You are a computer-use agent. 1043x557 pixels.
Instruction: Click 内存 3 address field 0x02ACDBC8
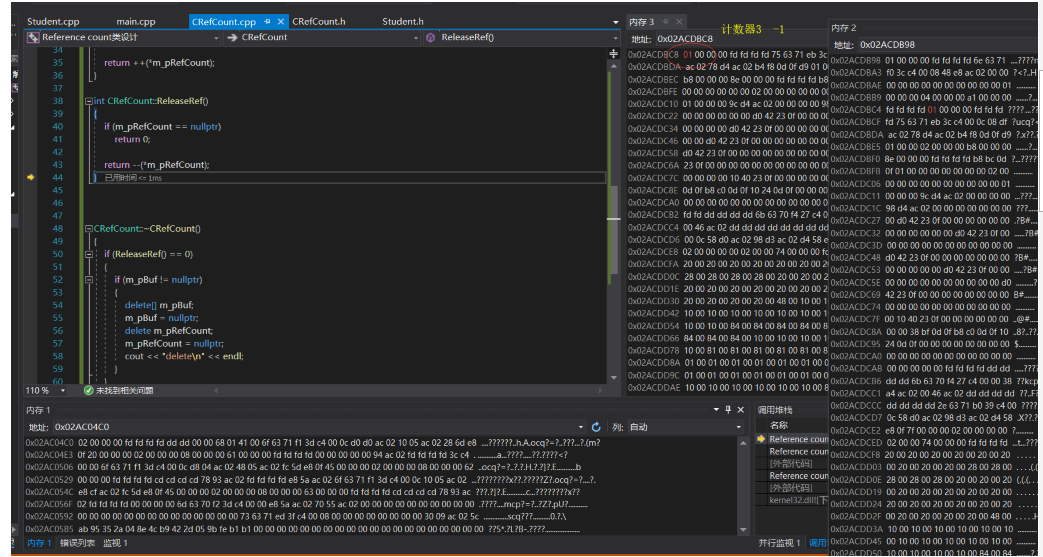pos(741,39)
